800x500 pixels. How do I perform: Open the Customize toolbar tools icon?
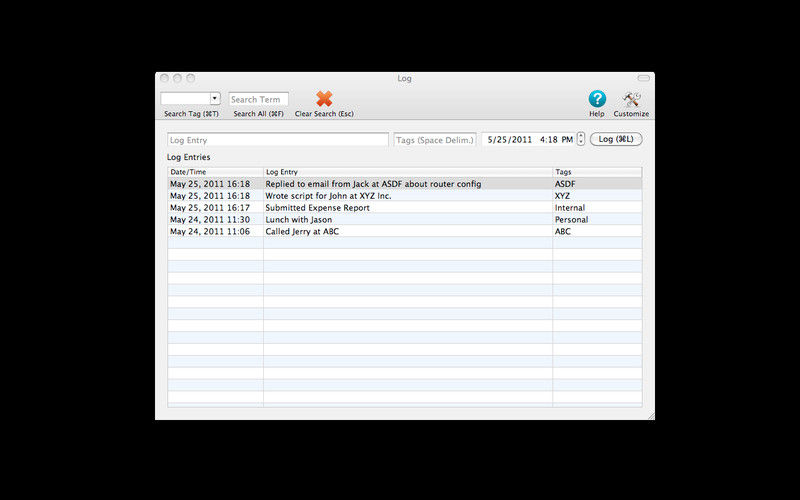(x=631, y=99)
